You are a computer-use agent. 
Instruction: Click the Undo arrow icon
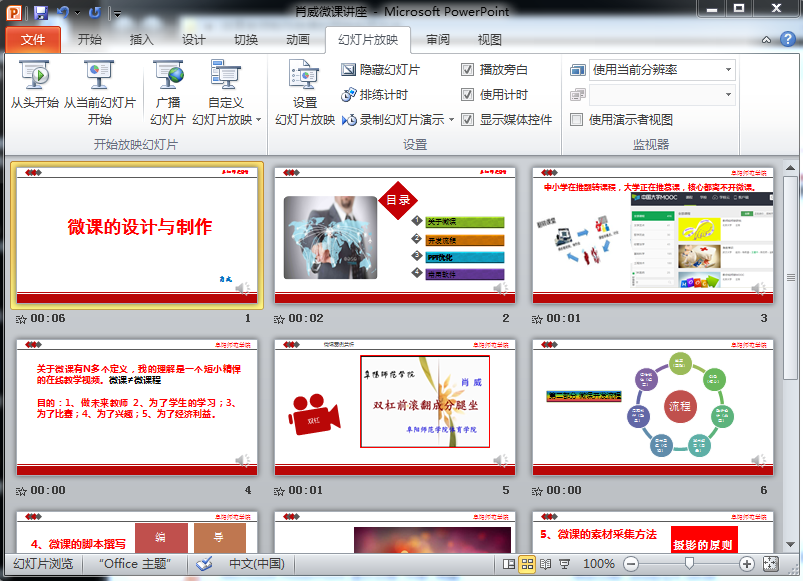63,12
